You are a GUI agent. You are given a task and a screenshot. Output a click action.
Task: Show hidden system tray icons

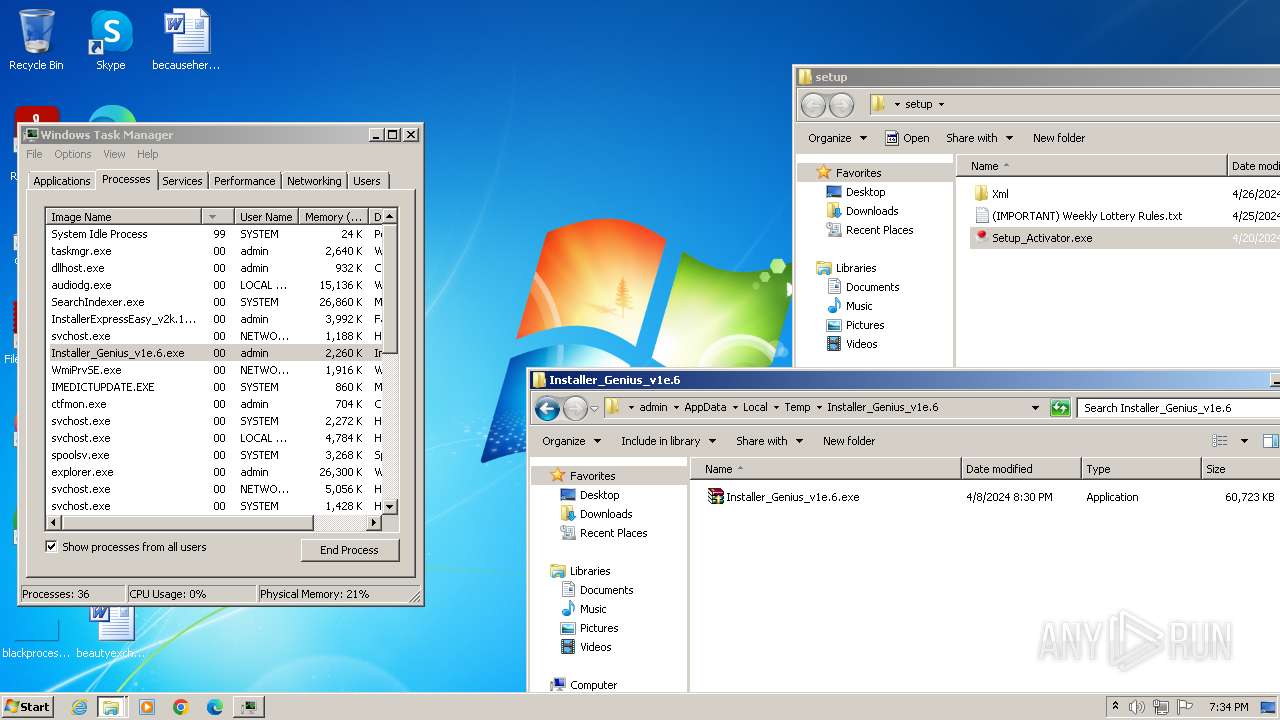tap(1115, 707)
